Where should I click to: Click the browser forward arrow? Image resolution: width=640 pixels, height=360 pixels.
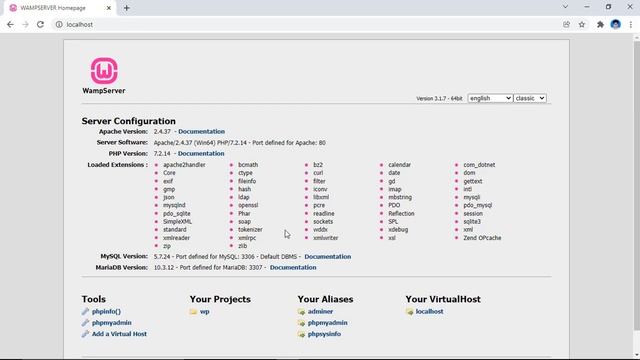(25, 24)
